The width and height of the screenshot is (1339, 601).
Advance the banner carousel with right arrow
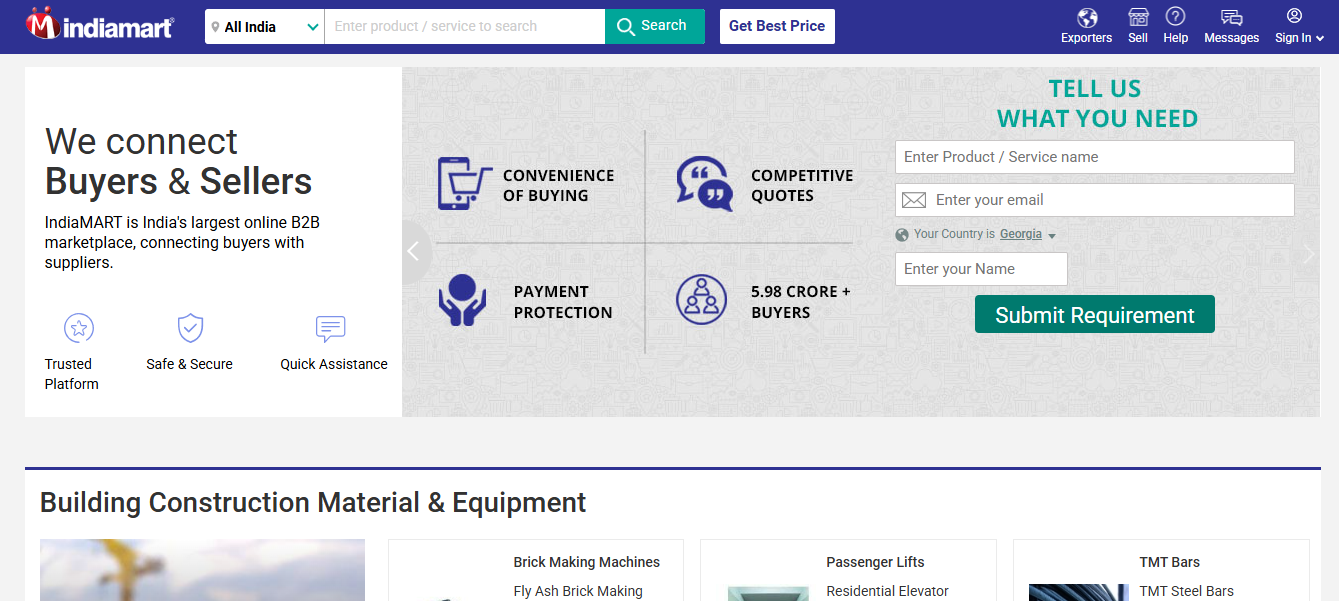pyautogui.click(x=1308, y=253)
